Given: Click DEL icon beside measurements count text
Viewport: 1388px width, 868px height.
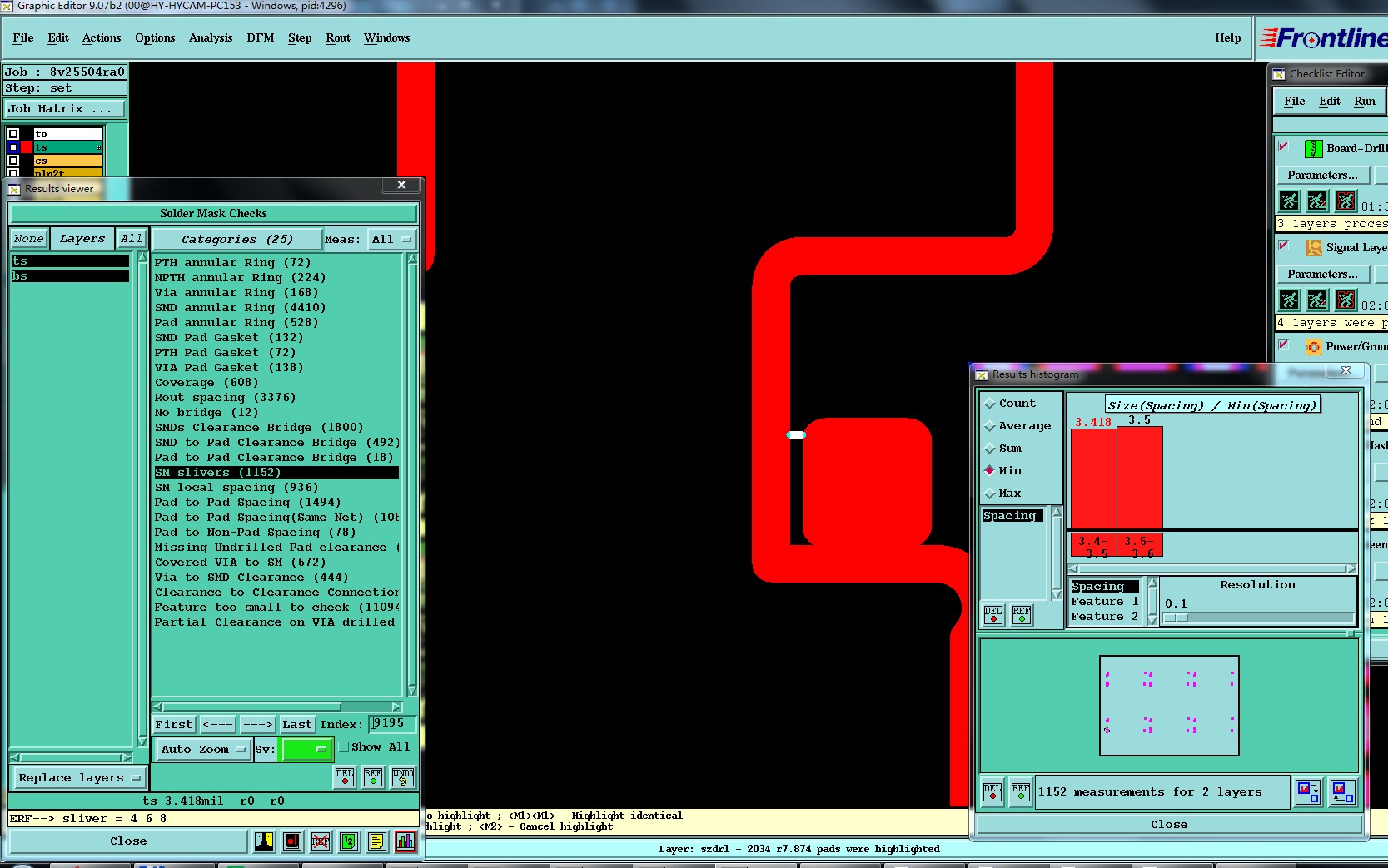Looking at the screenshot, I should [x=992, y=791].
